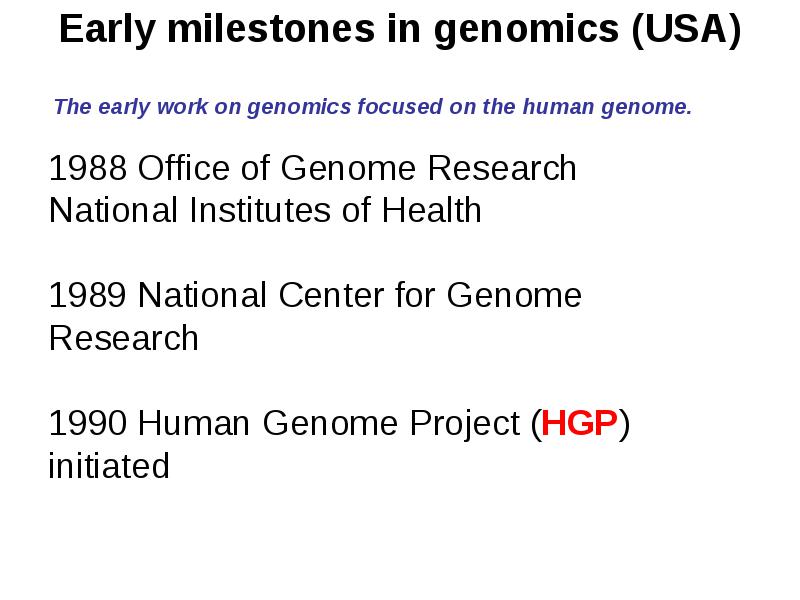
Task: Click the word 'Research' below the 1989 line
Action: point(123,338)
